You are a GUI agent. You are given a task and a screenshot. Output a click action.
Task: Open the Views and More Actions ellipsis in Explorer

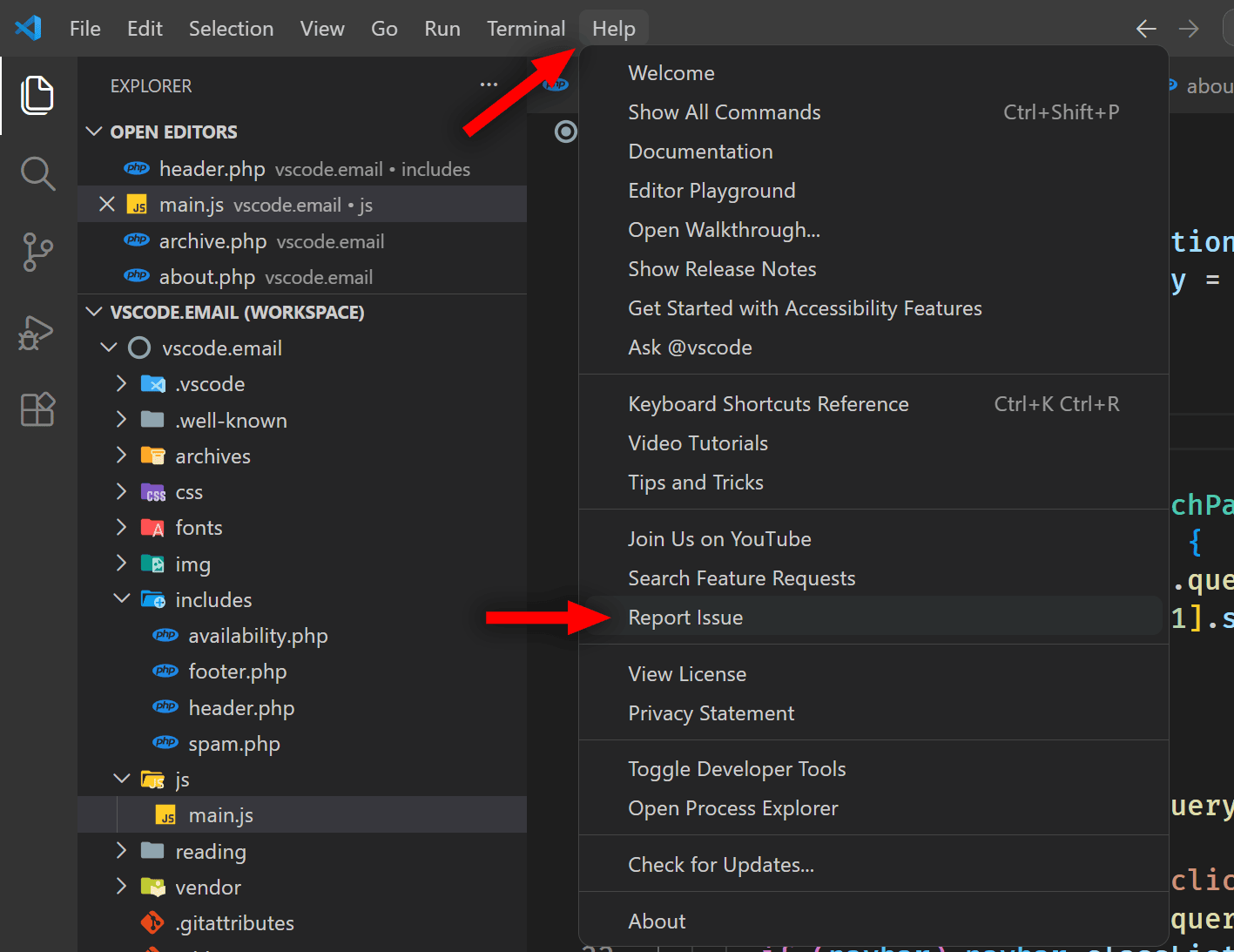489,84
